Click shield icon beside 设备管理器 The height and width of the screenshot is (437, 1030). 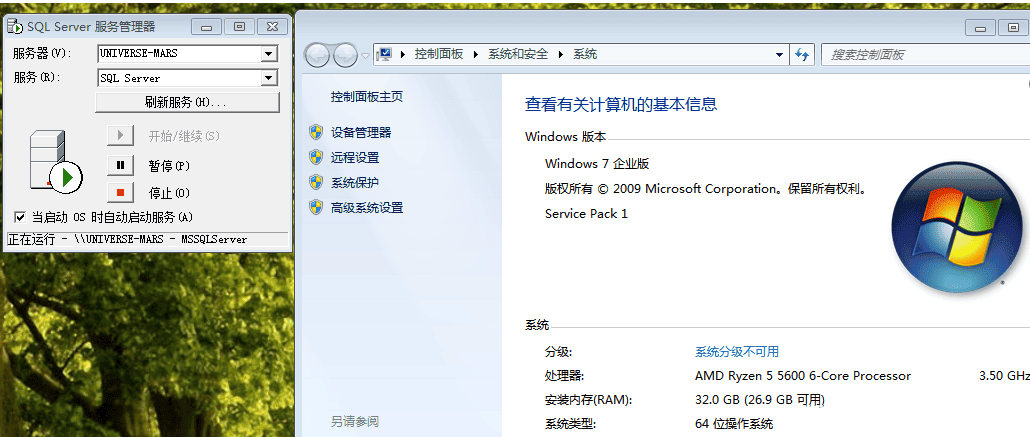click(316, 133)
